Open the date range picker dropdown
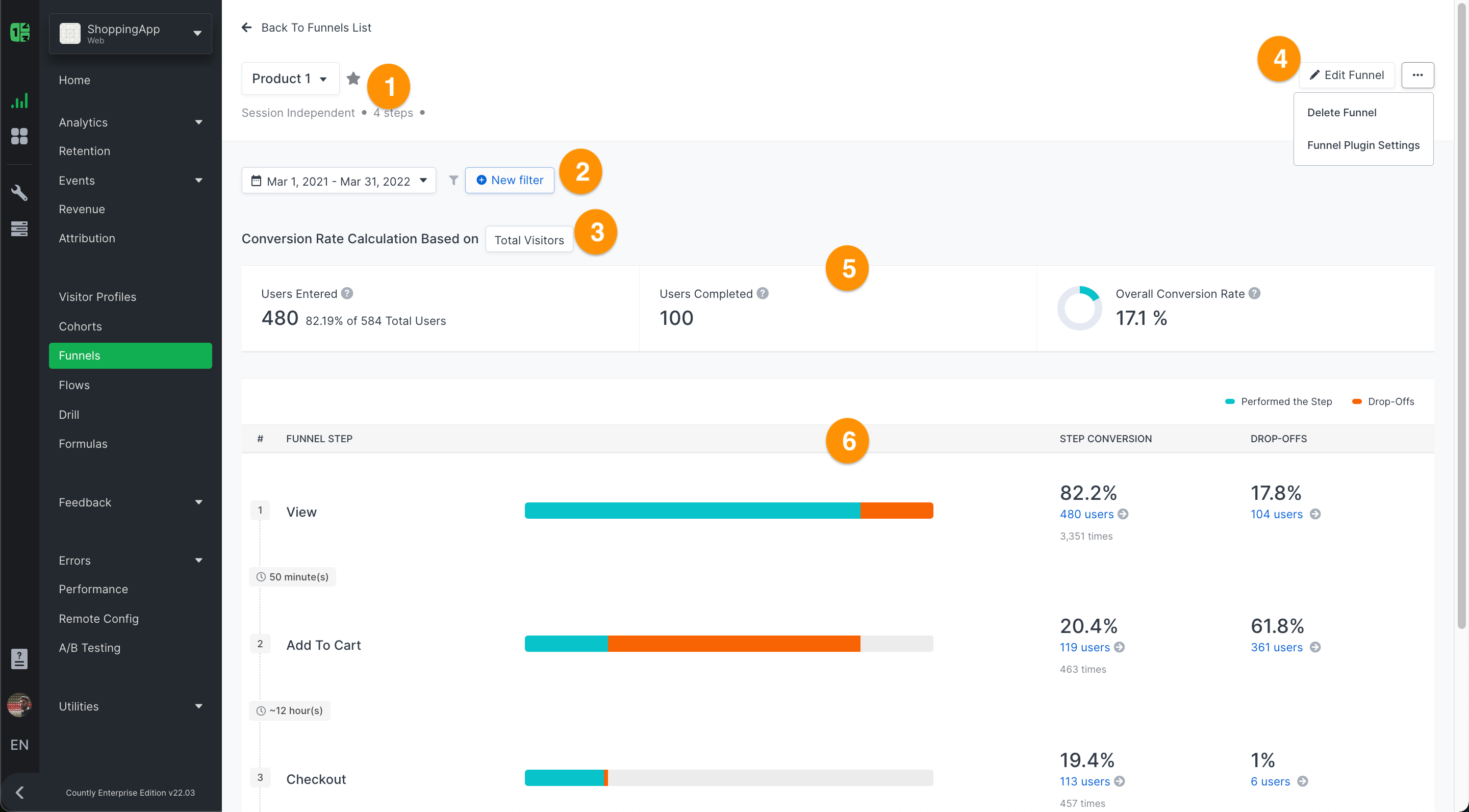Image resolution: width=1469 pixels, height=812 pixels. point(339,181)
